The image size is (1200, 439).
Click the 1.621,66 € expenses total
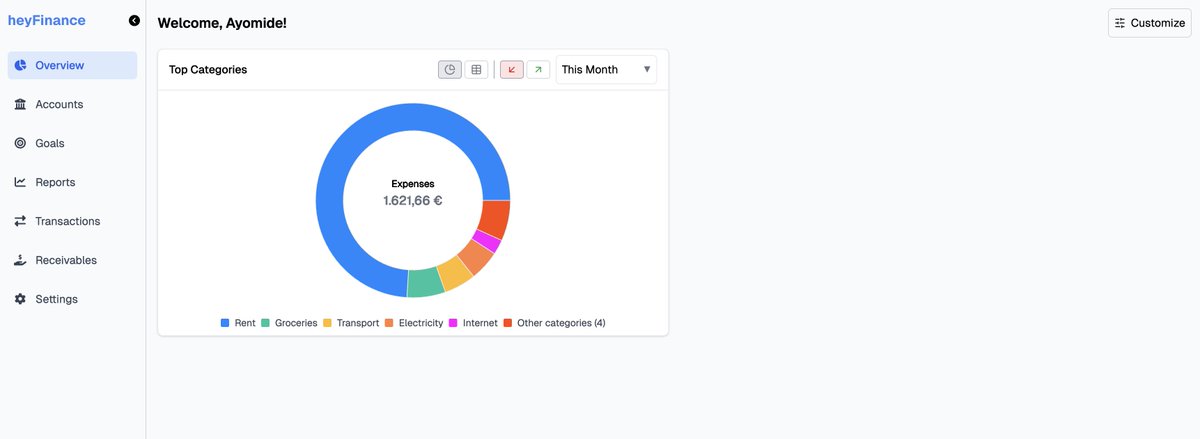point(413,201)
